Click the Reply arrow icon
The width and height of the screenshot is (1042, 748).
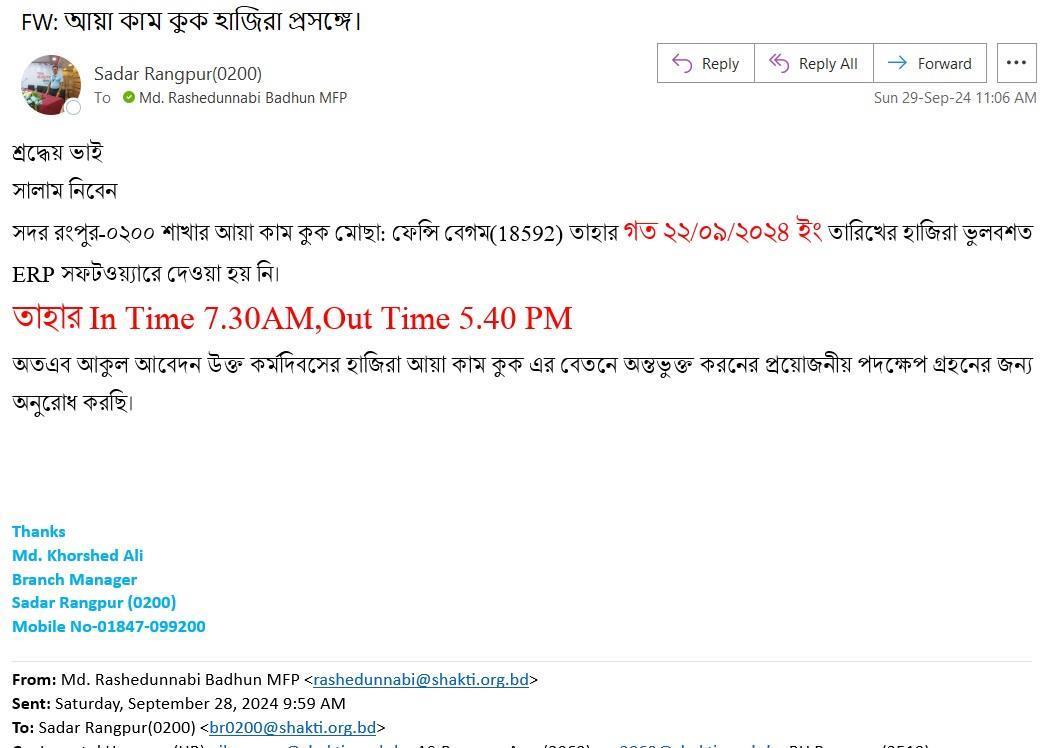point(682,63)
